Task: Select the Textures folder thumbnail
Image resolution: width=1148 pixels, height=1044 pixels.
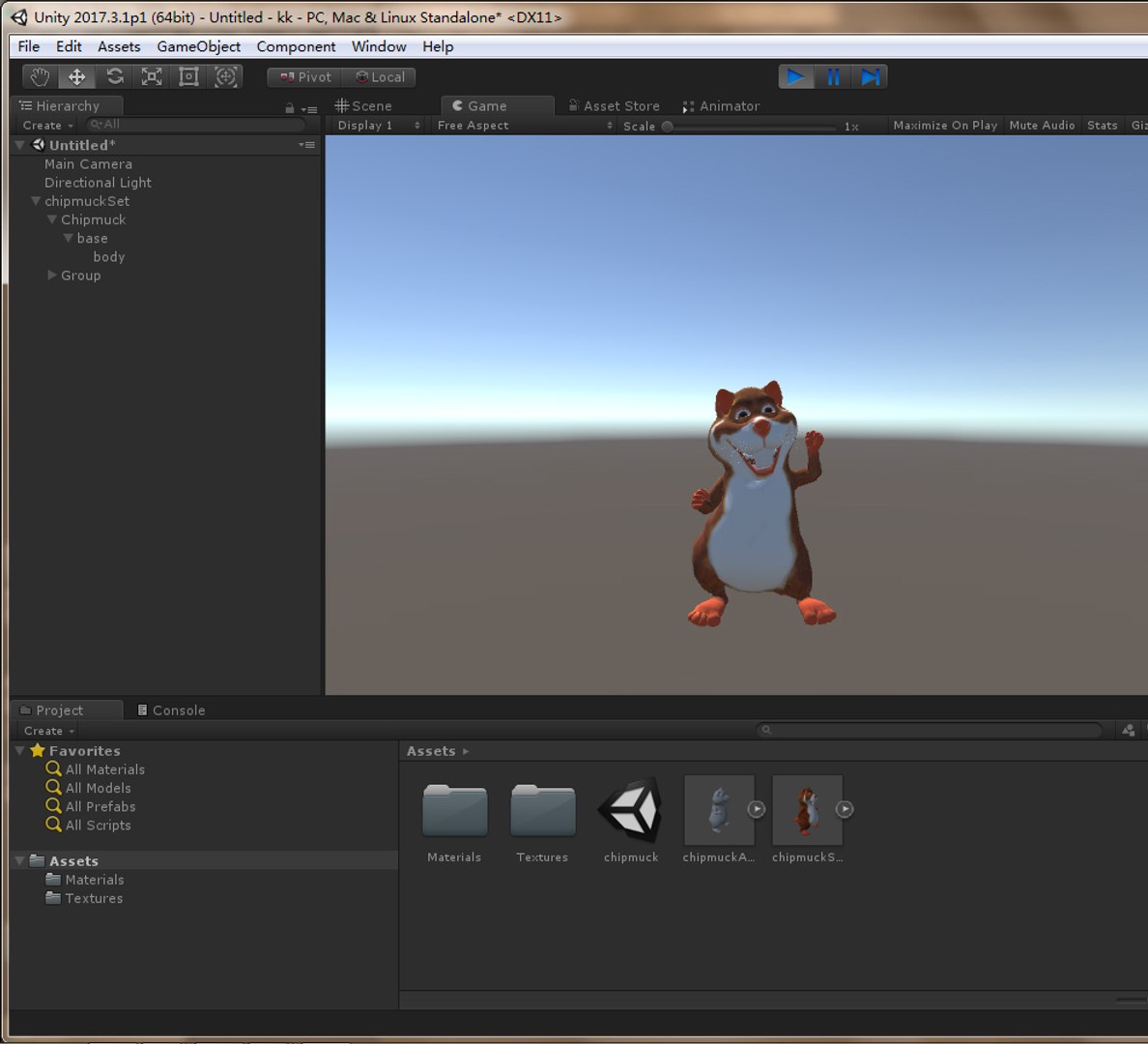Action: (x=542, y=809)
